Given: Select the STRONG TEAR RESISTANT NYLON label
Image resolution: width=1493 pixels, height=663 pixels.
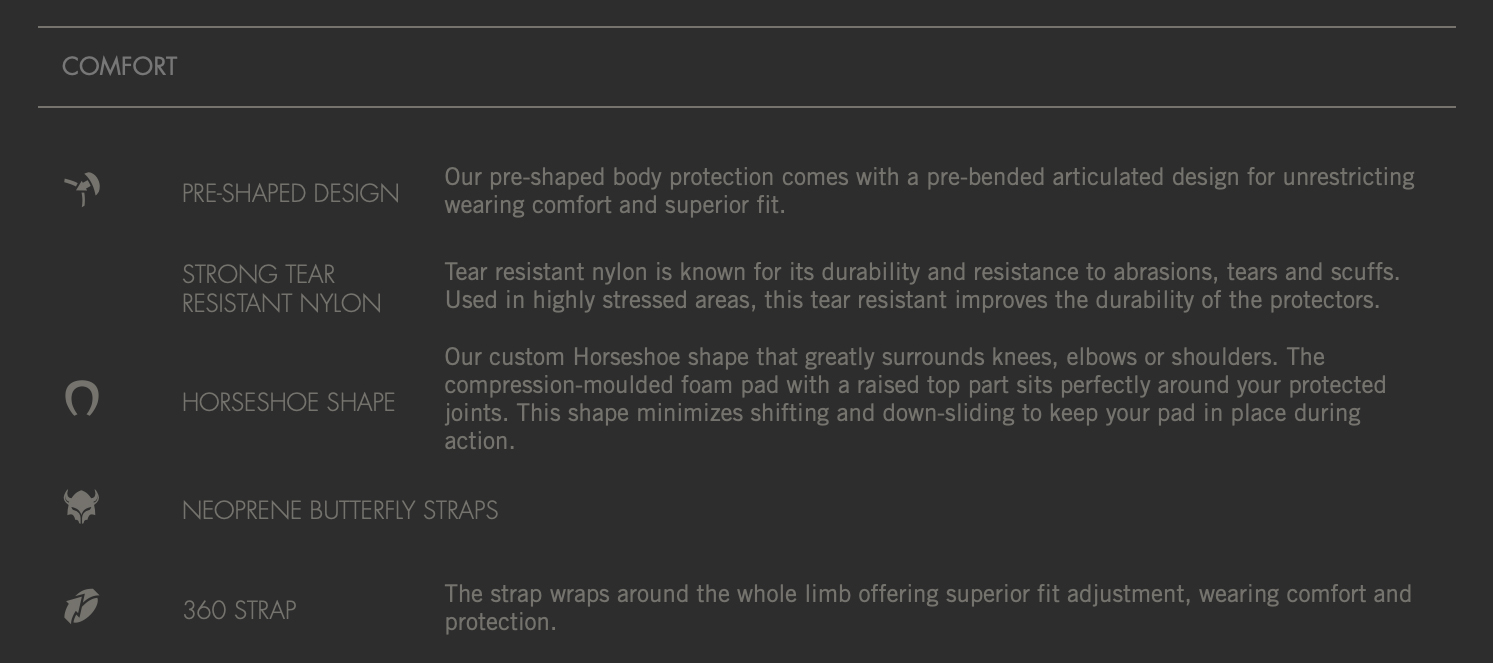Looking at the screenshot, I should pos(281,289).
